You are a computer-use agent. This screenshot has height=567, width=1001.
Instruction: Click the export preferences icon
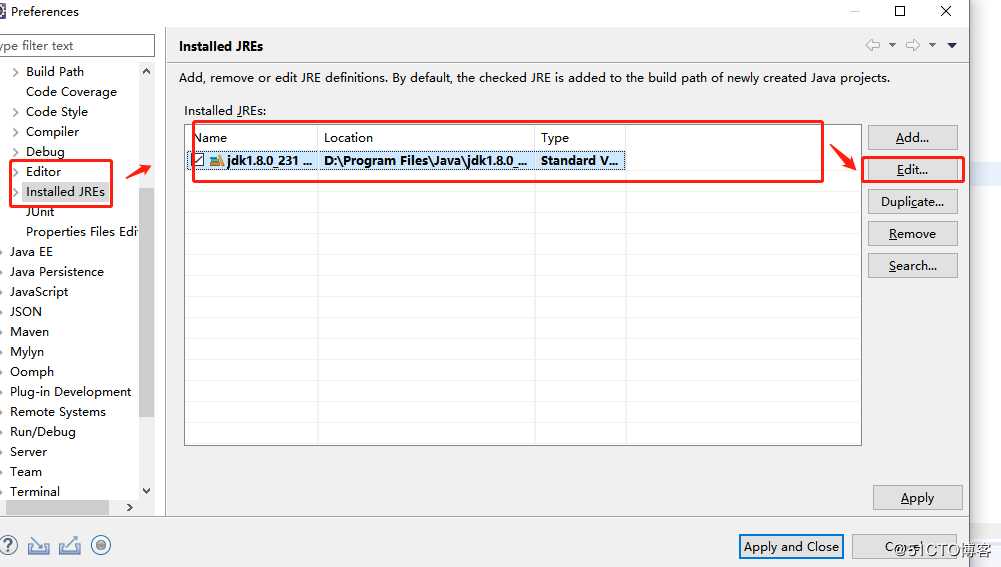pos(70,546)
